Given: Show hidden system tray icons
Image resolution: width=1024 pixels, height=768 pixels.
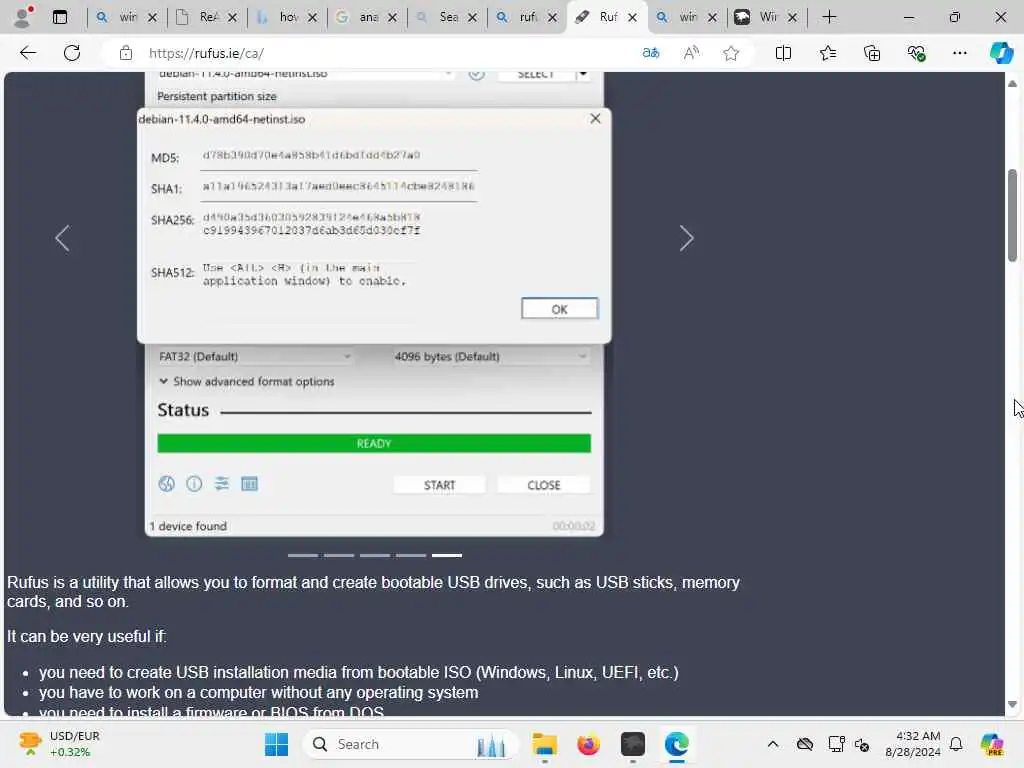Looking at the screenshot, I should pos(773,744).
